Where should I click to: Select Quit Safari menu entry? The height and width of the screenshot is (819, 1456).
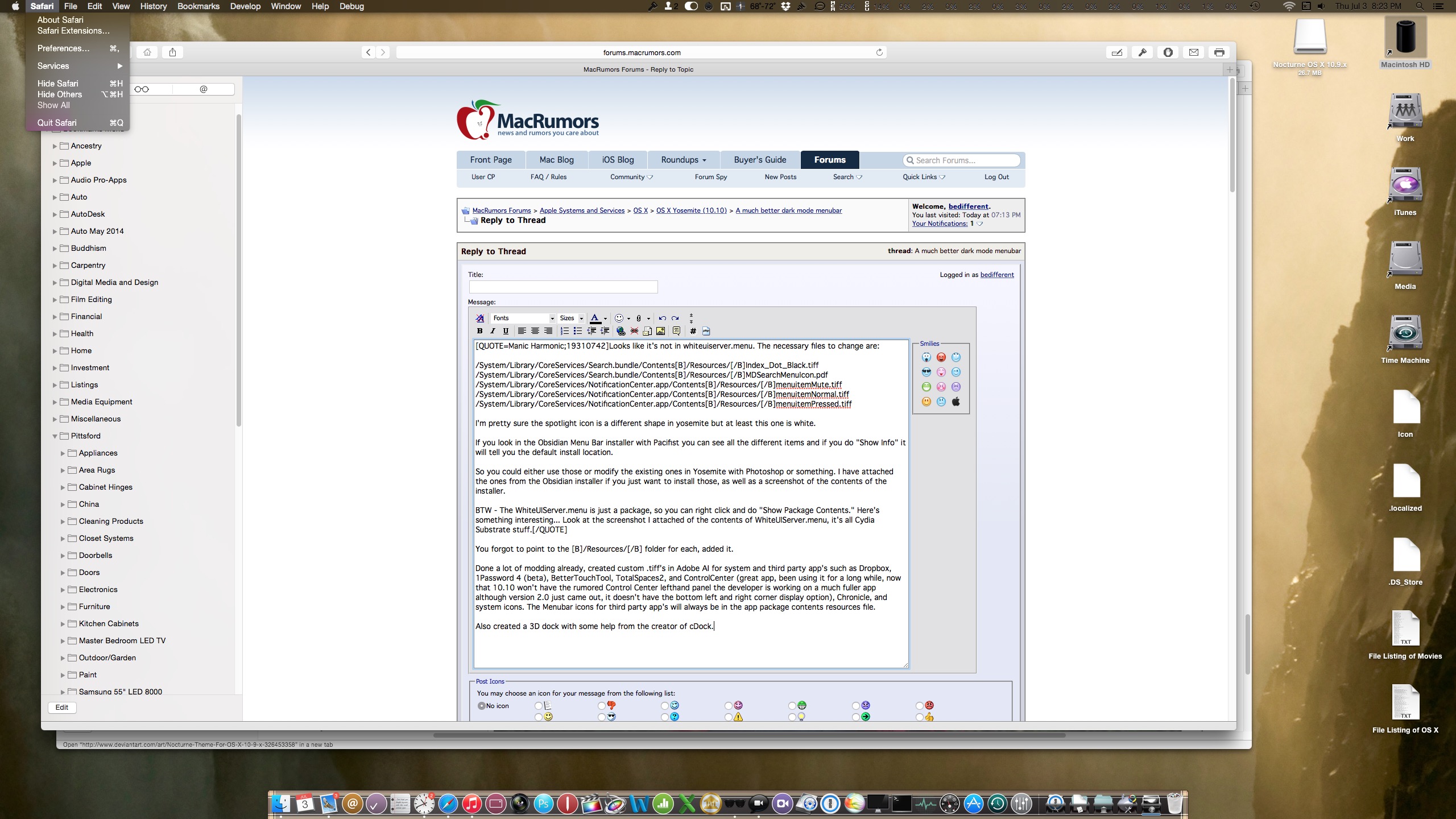[78, 123]
